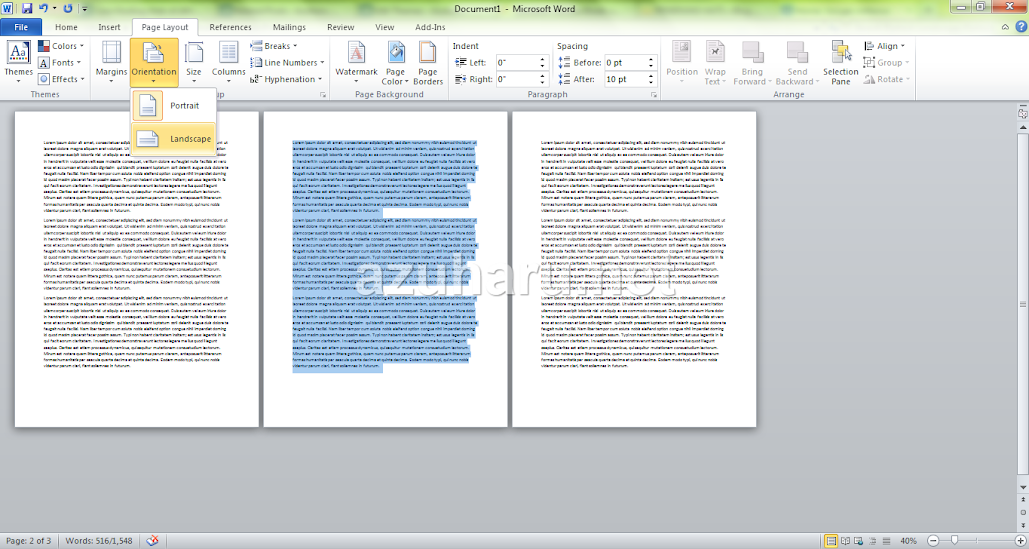This screenshot has height=549, width=1029.
Task: Click the first page thumbnail
Action: tap(136, 269)
